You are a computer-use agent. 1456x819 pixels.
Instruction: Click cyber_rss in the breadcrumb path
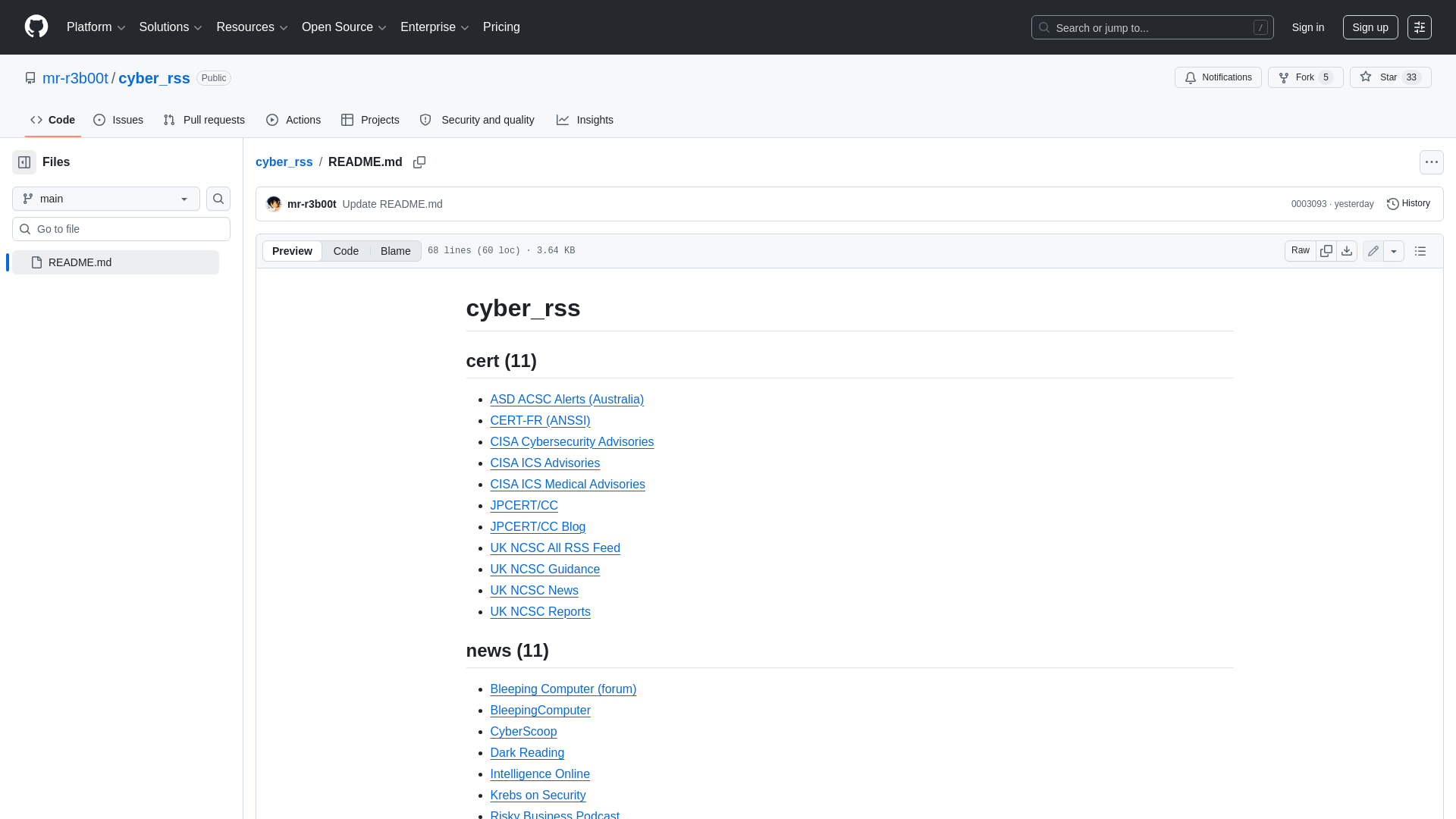(284, 162)
